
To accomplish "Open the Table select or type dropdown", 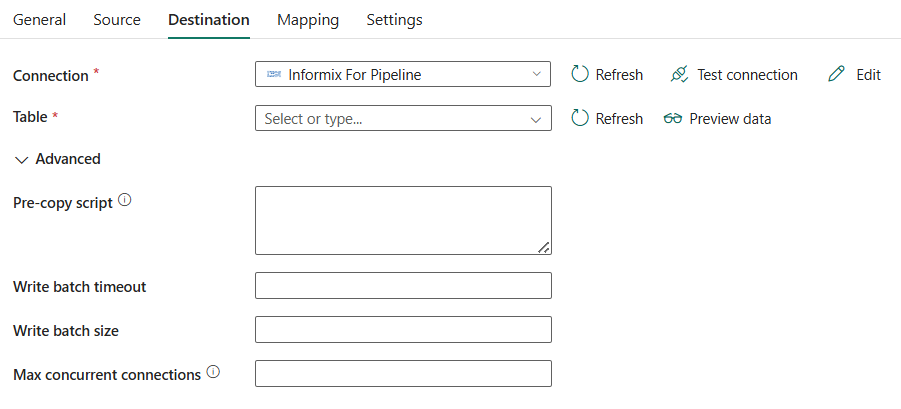I will pos(403,118).
